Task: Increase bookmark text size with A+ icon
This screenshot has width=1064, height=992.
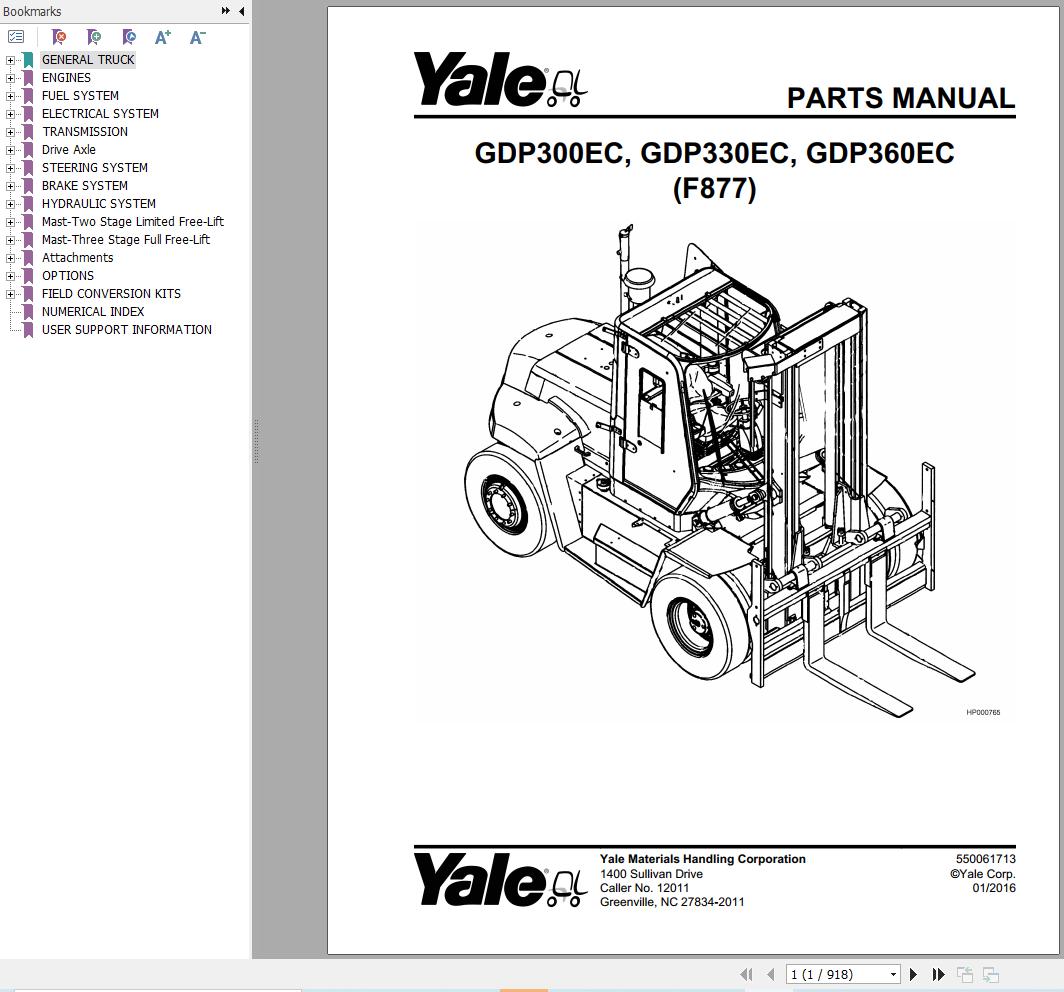Action: tap(162, 37)
